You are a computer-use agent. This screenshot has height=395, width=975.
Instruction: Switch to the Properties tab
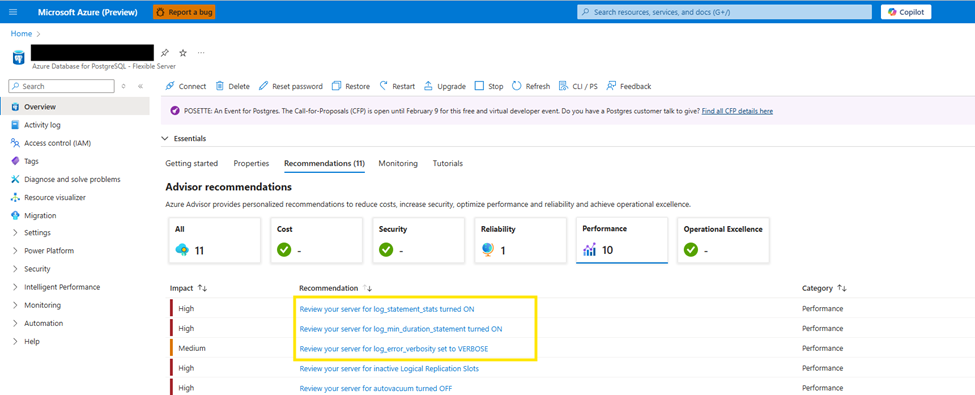point(251,163)
